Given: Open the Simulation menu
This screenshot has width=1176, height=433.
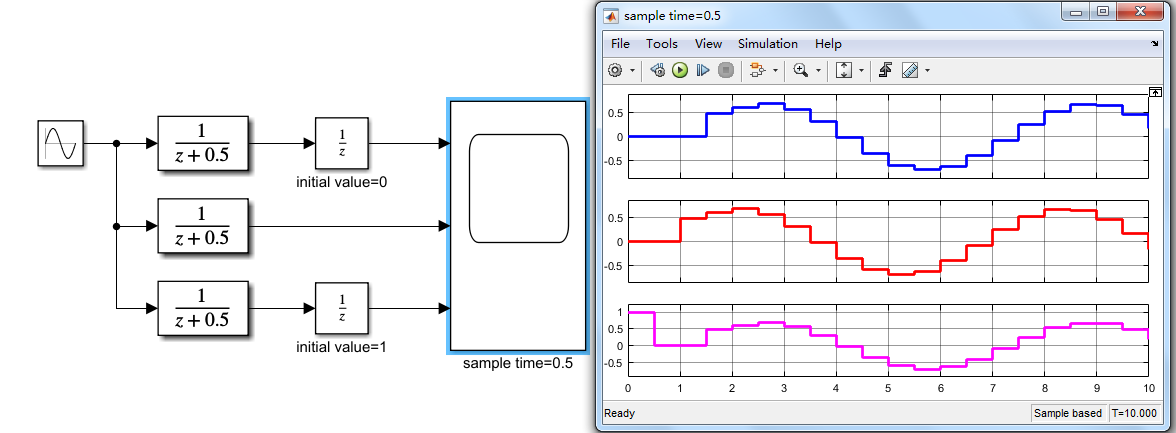Looking at the screenshot, I should click(768, 44).
